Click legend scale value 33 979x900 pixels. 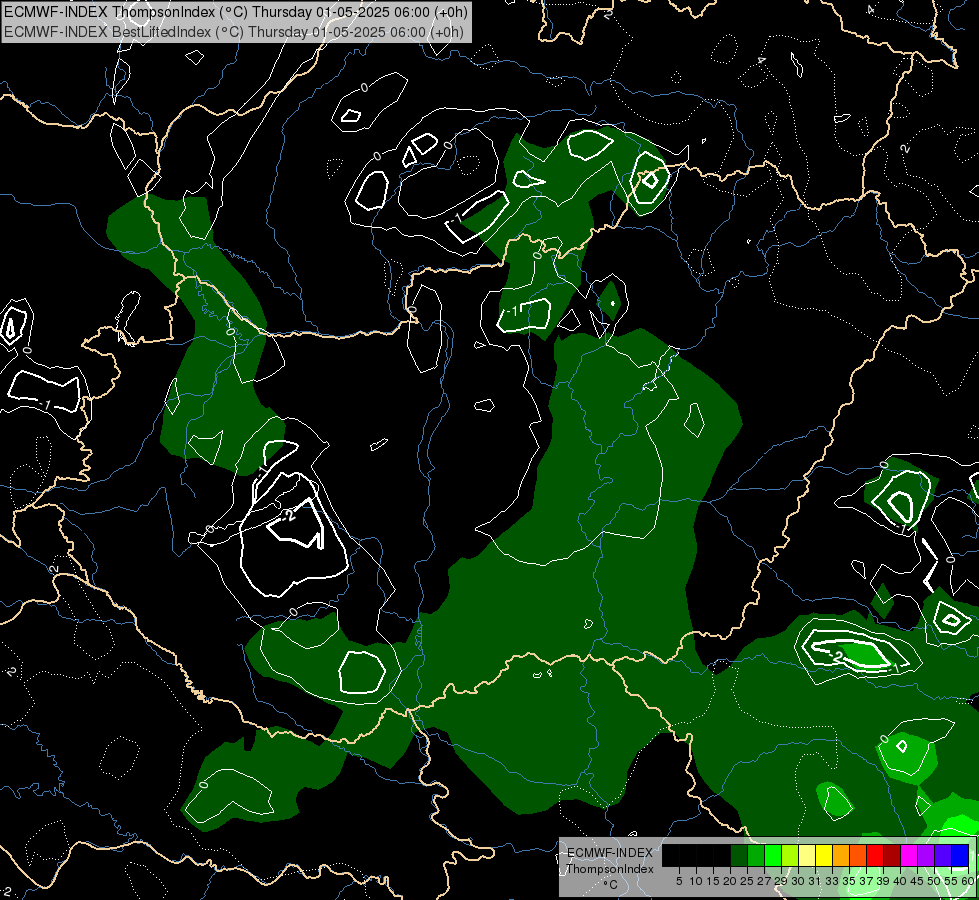pyautogui.click(x=832, y=881)
